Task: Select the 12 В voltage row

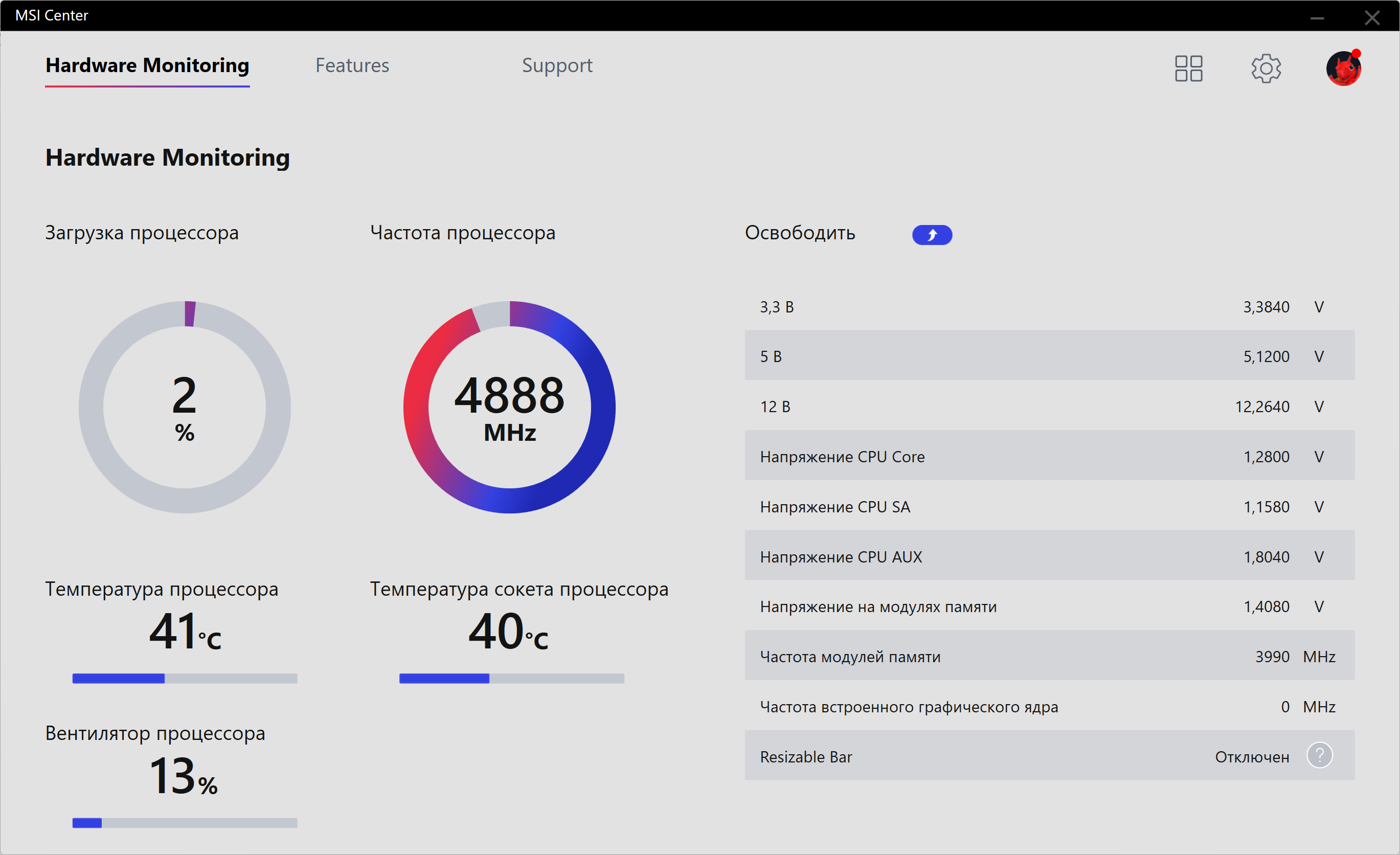Action: coord(1049,406)
